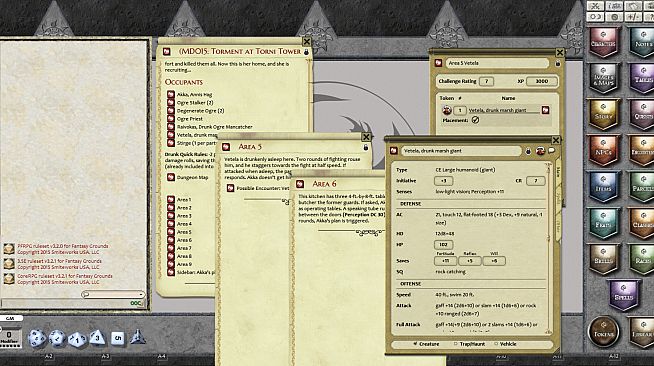Pick up the d6 die
654x366 pixels.
(118, 338)
